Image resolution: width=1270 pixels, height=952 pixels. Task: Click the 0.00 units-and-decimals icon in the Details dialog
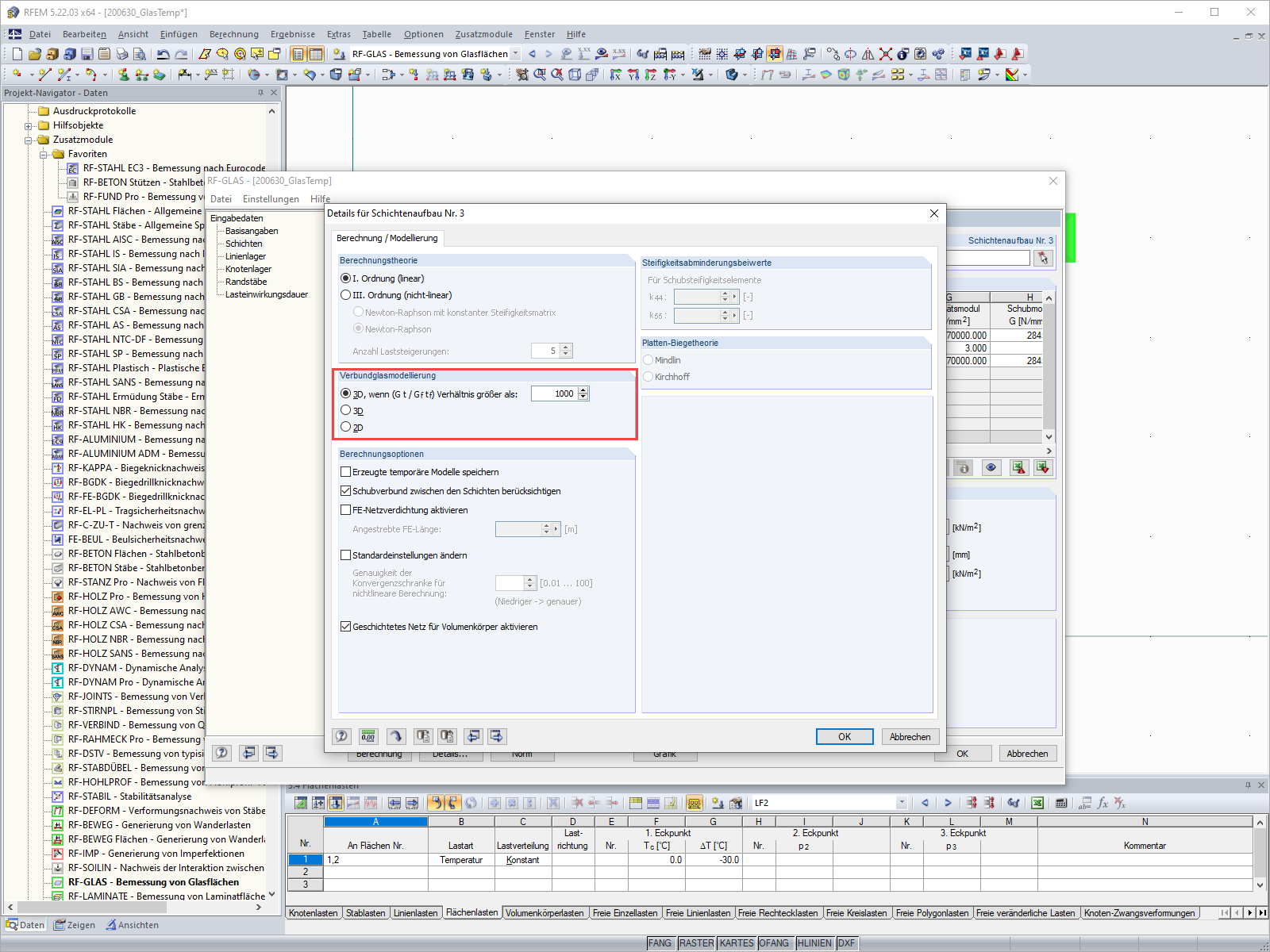click(x=368, y=736)
